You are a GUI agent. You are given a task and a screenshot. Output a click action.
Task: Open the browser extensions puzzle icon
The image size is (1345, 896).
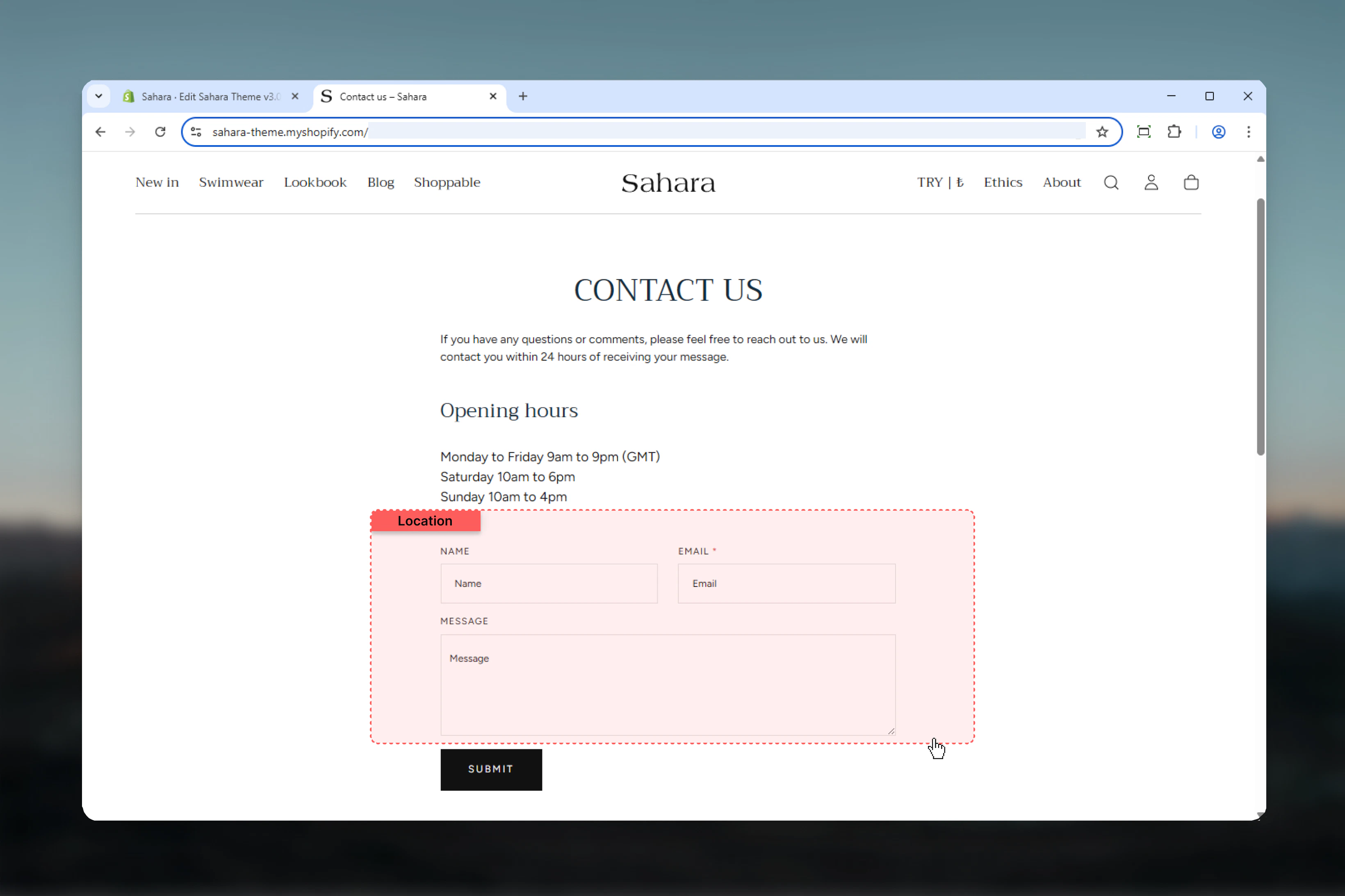pyautogui.click(x=1174, y=132)
